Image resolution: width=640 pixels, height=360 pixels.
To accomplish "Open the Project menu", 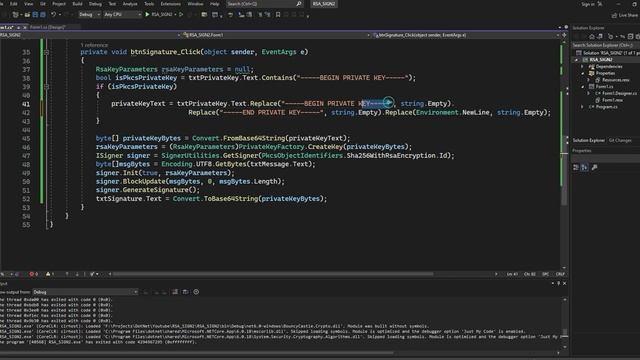I will point(59,4).
